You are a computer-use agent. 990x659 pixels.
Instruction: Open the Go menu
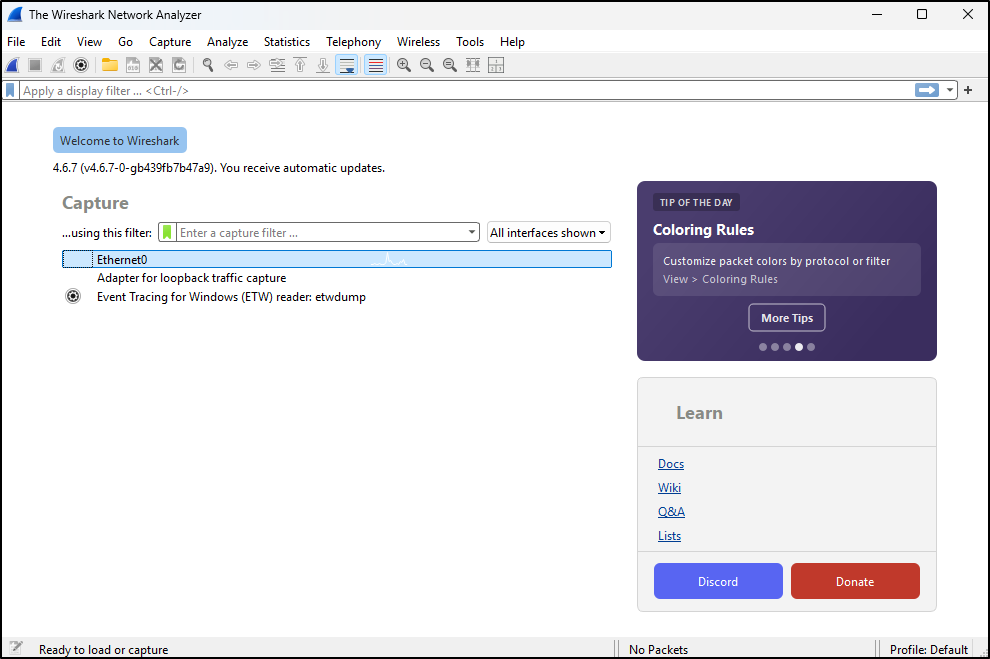click(125, 42)
